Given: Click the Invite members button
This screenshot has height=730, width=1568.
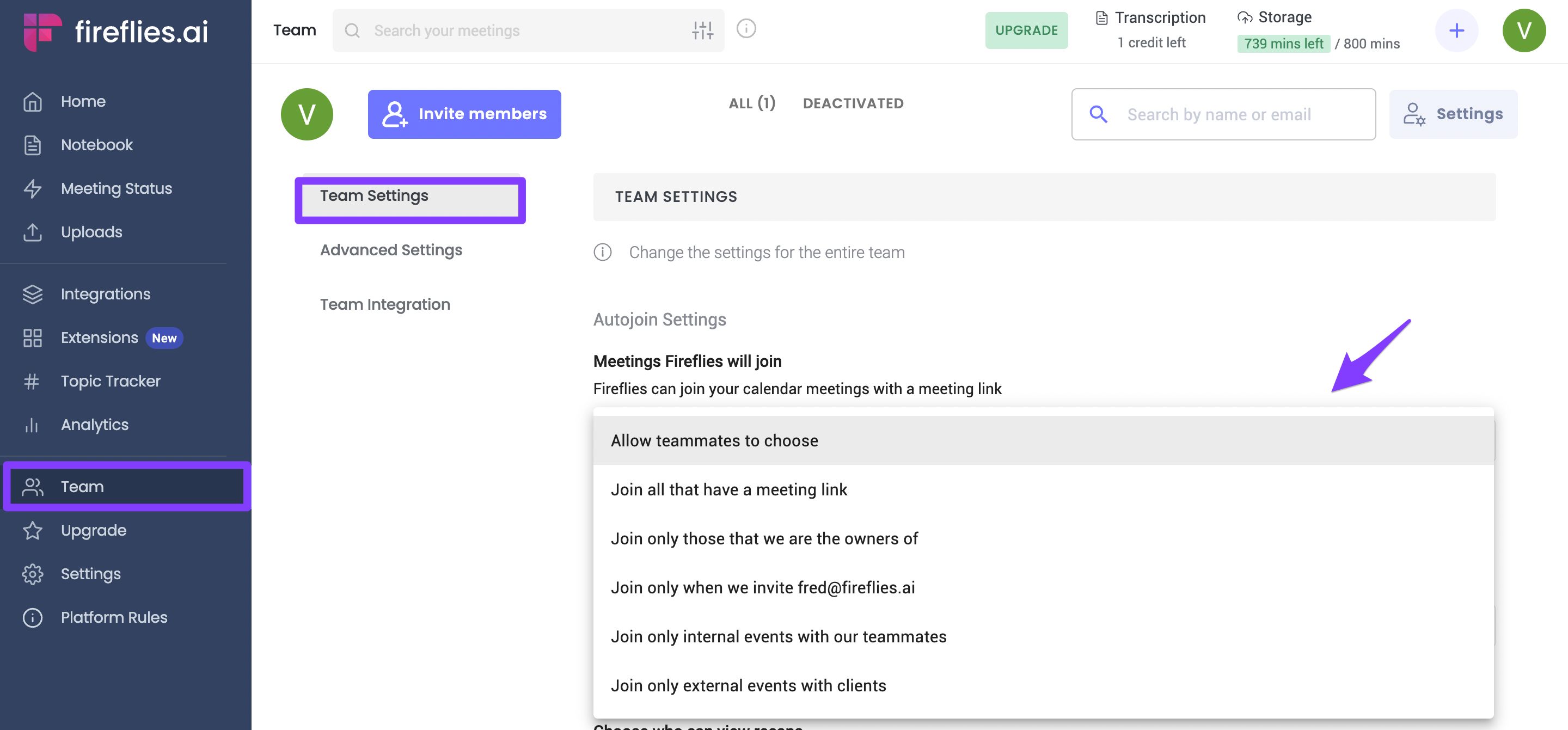Looking at the screenshot, I should pos(464,114).
